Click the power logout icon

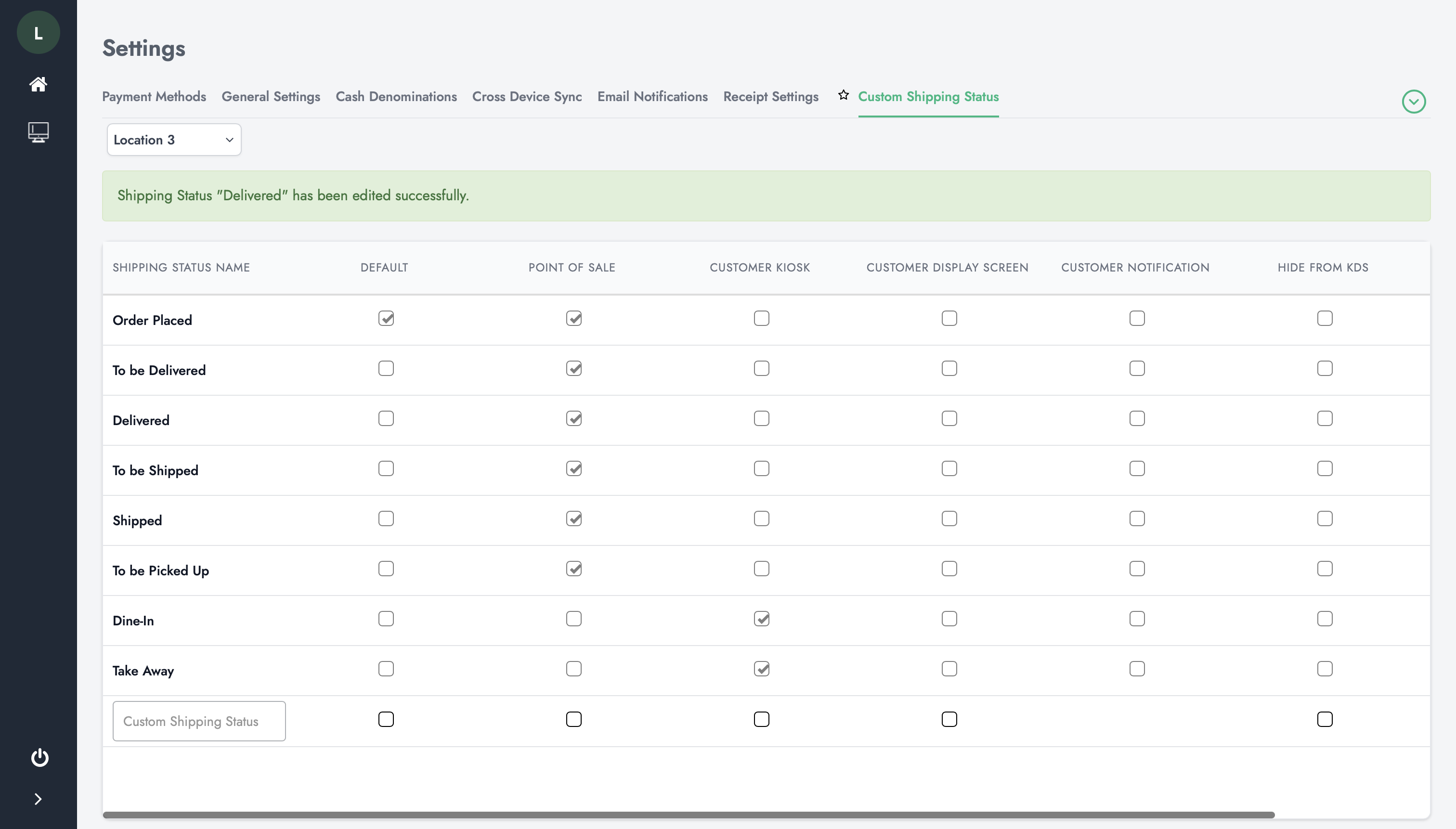pyautogui.click(x=39, y=757)
